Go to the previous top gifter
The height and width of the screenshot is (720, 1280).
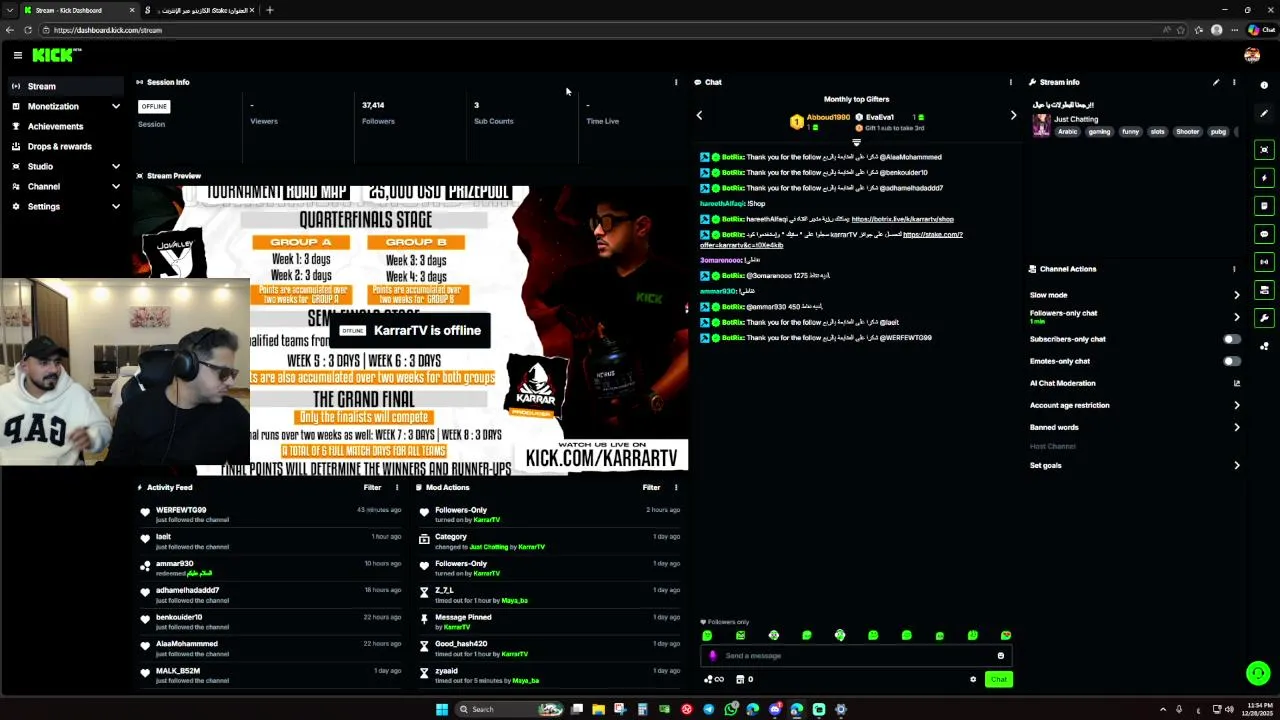pos(699,115)
